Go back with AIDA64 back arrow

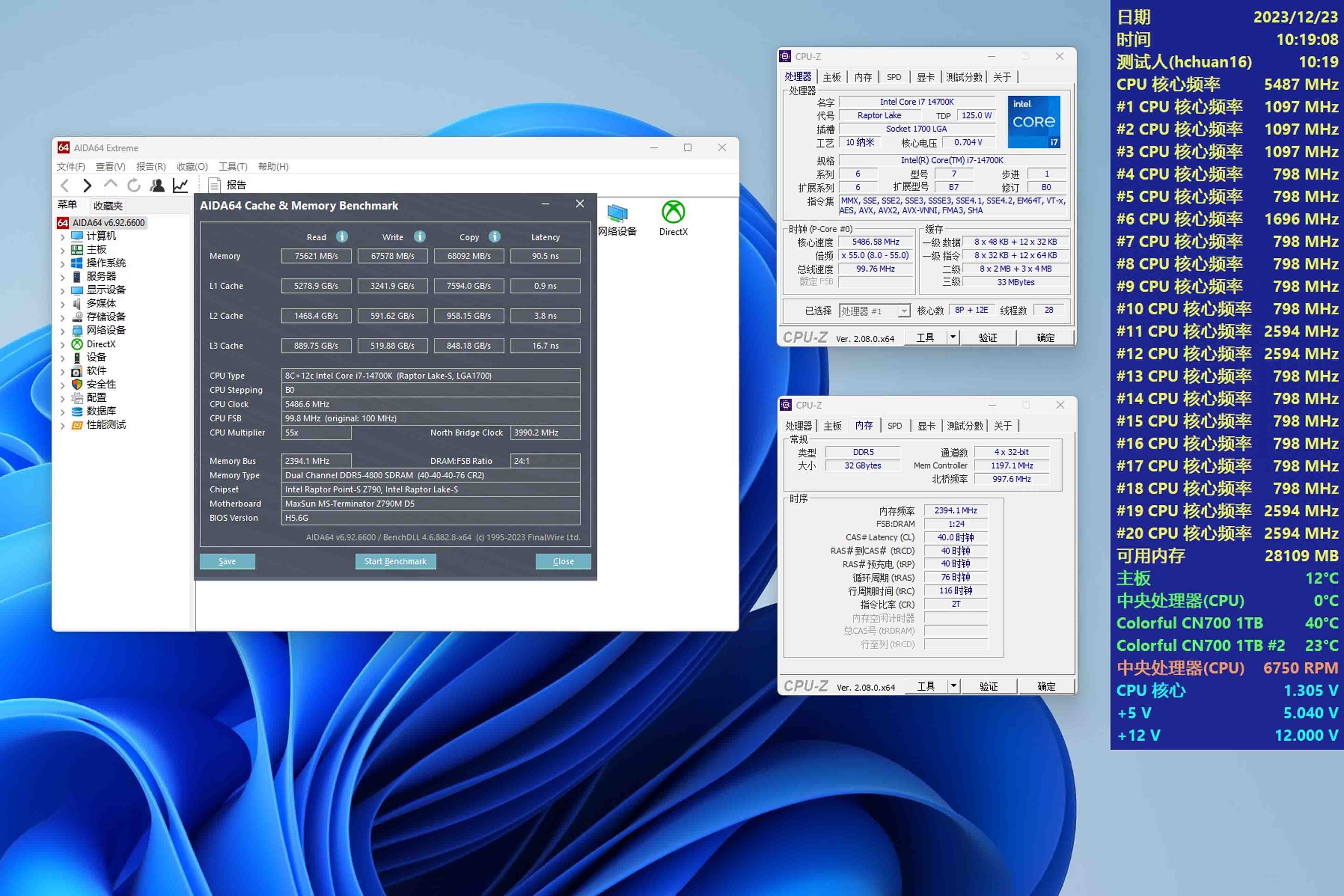click(65, 185)
